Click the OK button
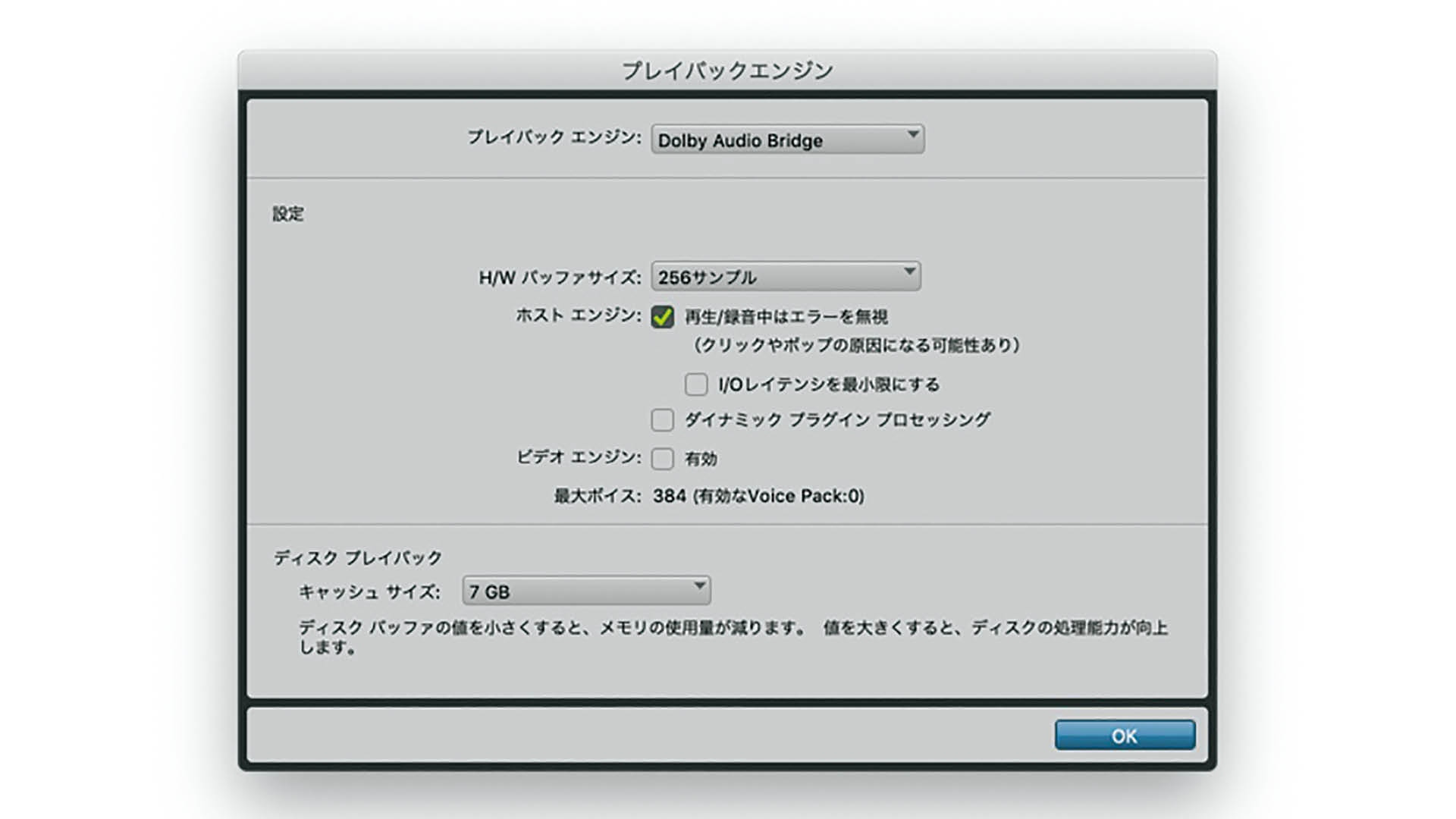This screenshot has width=1456, height=819. pos(1125,736)
